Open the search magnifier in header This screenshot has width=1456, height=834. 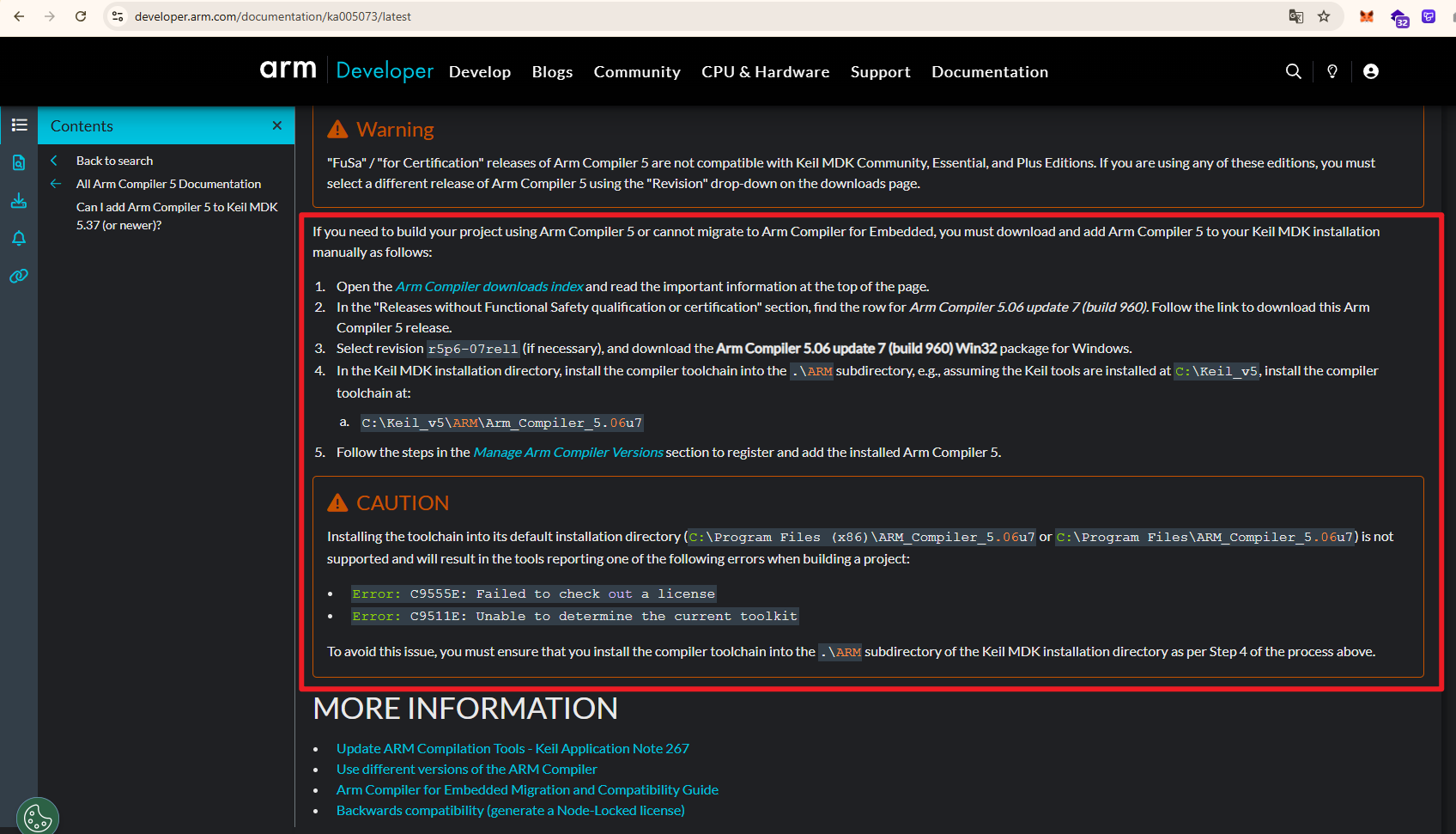pos(1293,71)
